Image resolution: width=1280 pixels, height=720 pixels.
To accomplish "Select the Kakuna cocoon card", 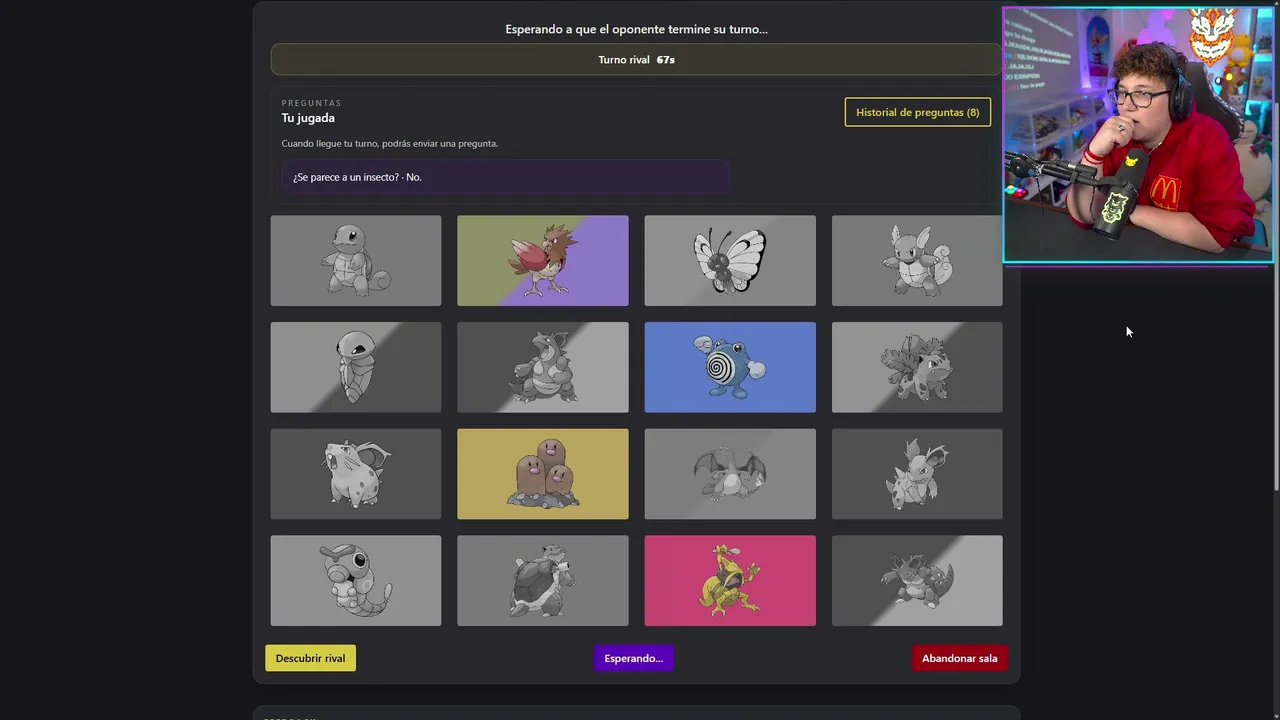I will point(355,367).
